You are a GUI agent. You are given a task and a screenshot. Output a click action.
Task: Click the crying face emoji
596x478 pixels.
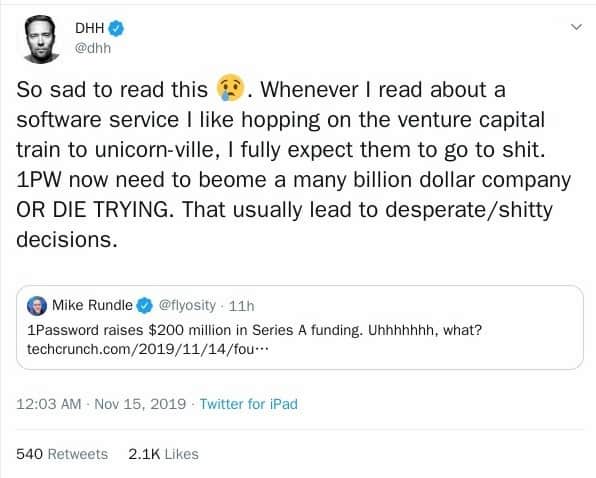[x=230, y=88]
